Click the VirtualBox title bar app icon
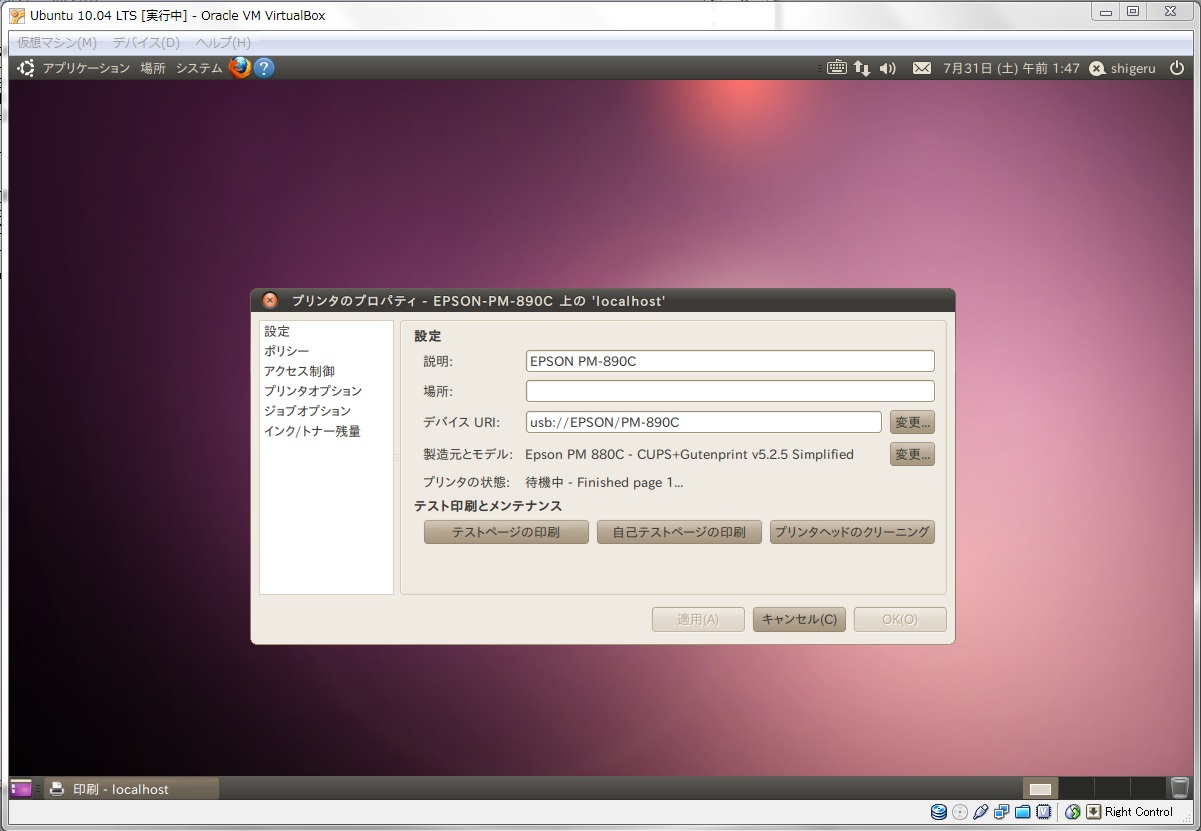 click(x=17, y=15)
